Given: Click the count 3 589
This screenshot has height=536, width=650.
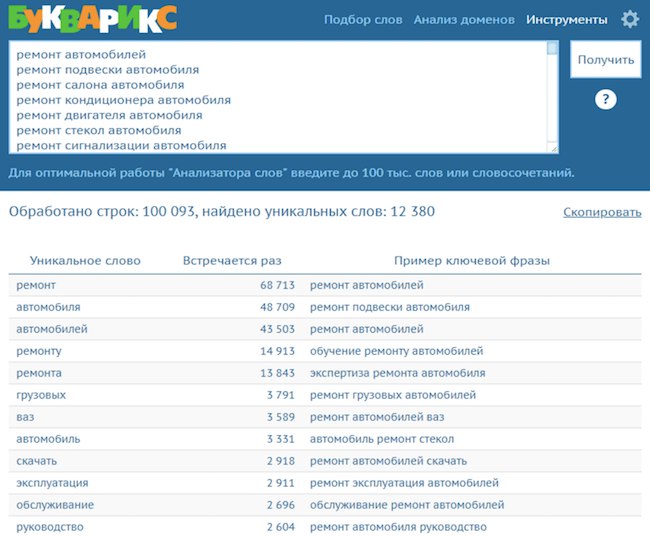Looking at the screenshot, I should click(281, 417).
